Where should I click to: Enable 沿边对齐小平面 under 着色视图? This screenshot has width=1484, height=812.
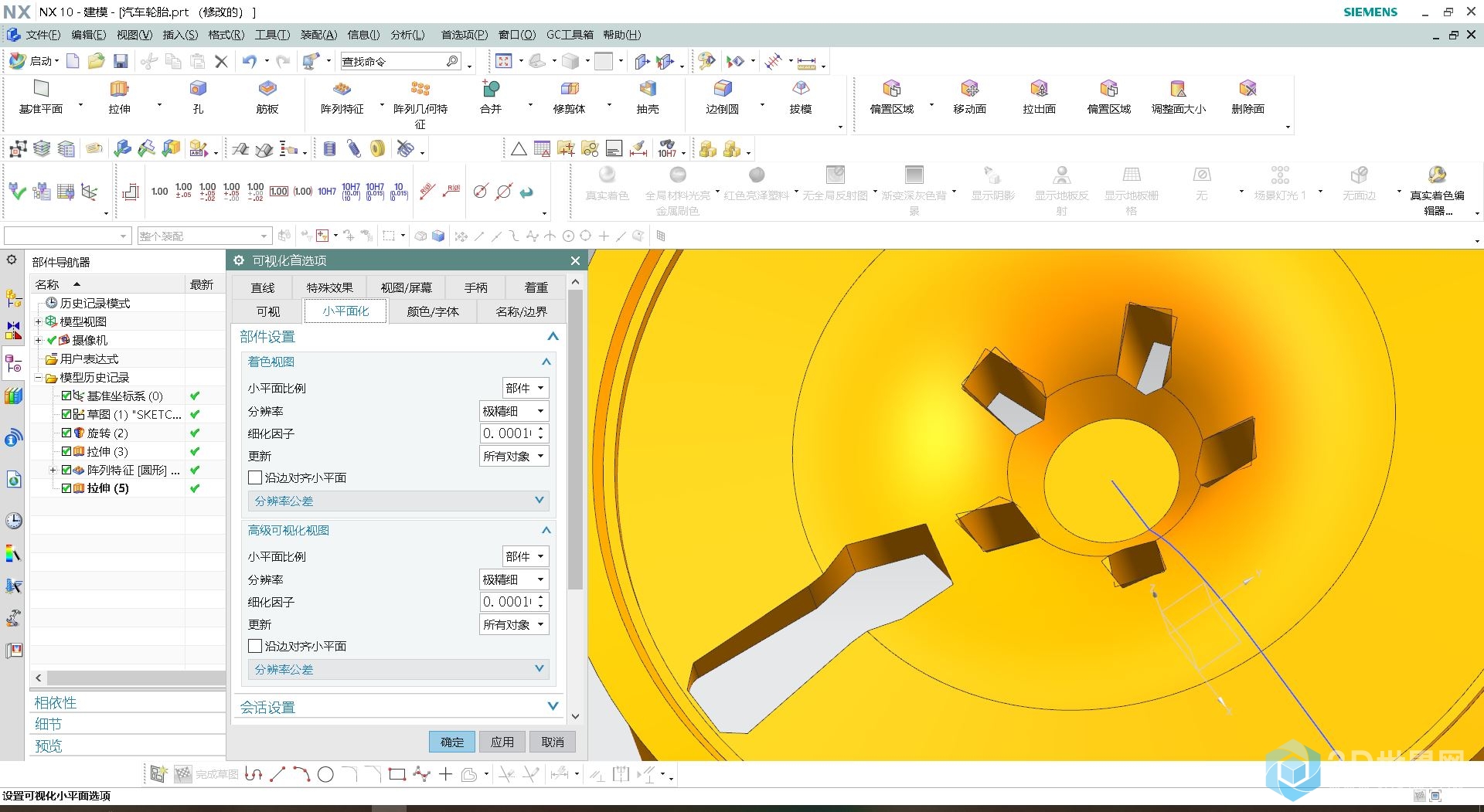click(x=255, y=477)
